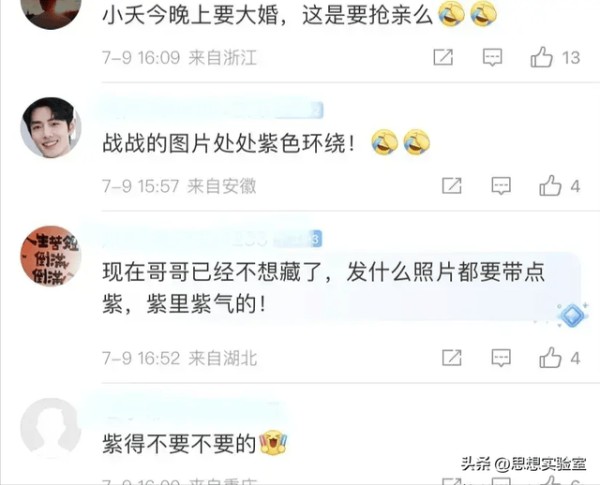Like the 浙江 comment with 13 likes
600x485 pixels.
541,57
